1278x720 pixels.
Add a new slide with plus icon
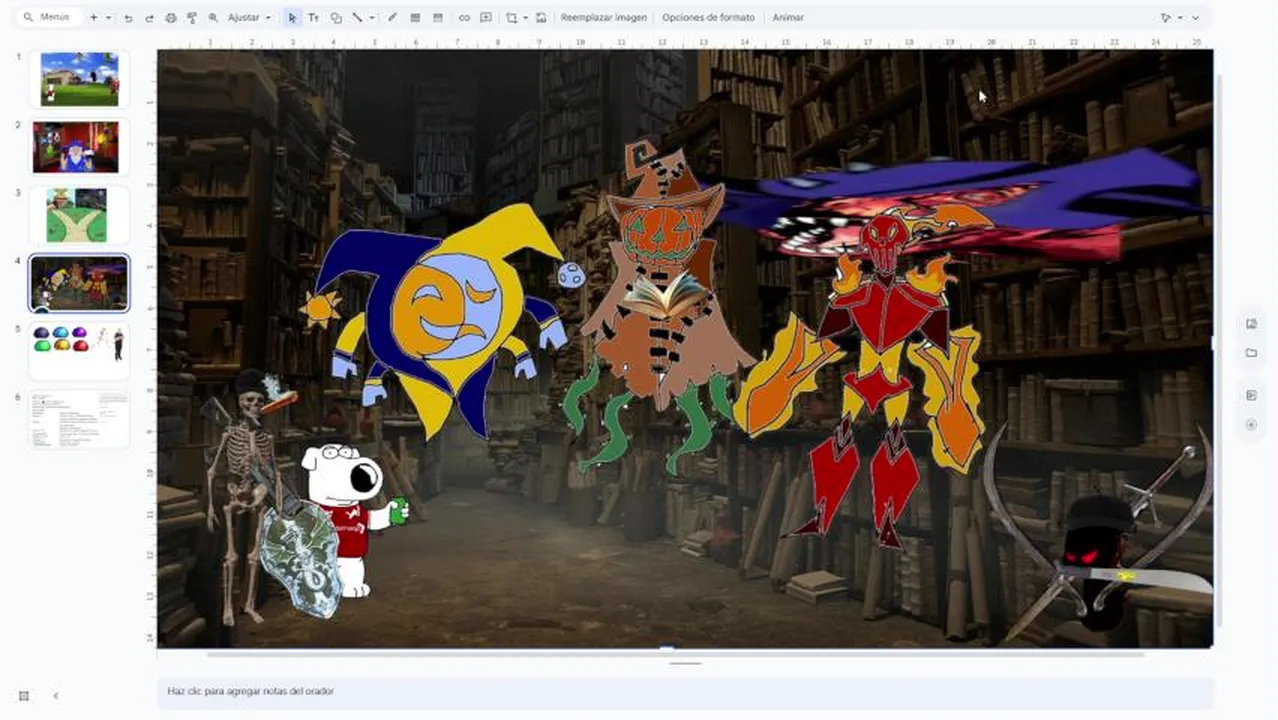pos(93,17)
